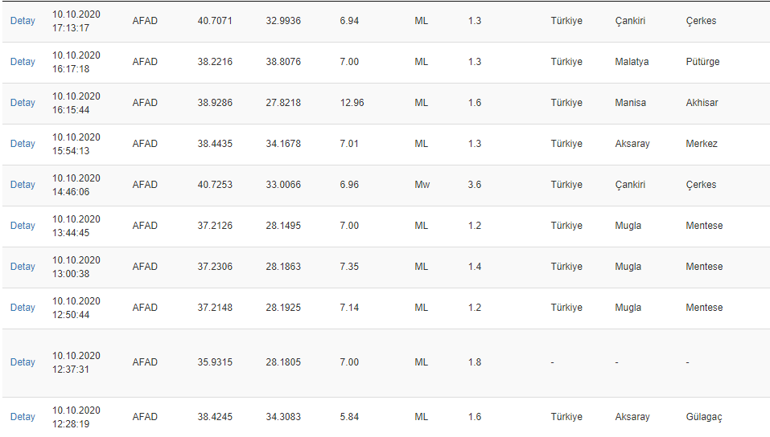This screenshot has width=770, height=437.
Task: Click the Pütürge district cell
Action: [x=703, y=61]
